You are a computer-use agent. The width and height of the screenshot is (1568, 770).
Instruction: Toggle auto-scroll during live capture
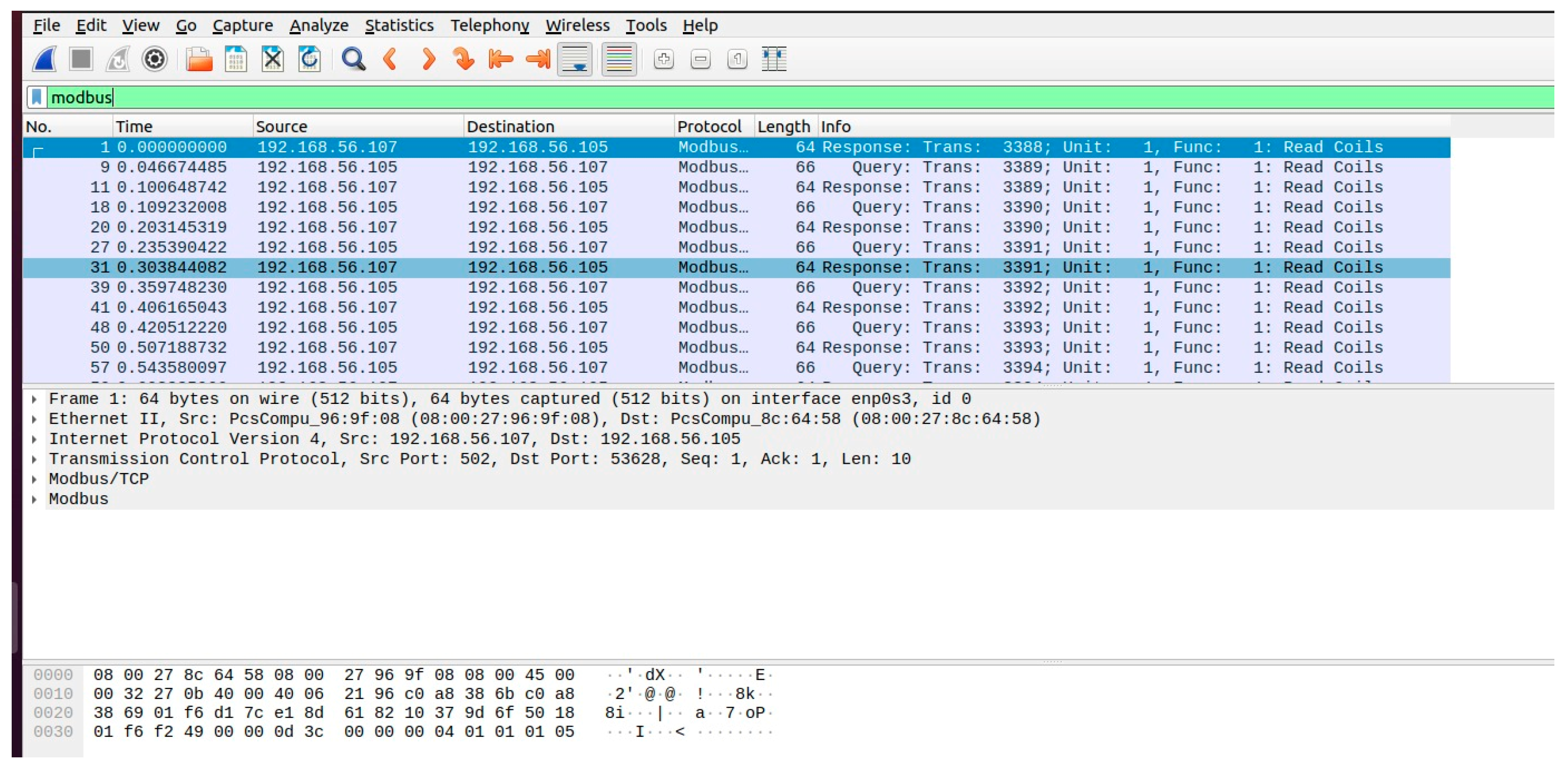tap(574, 59)
